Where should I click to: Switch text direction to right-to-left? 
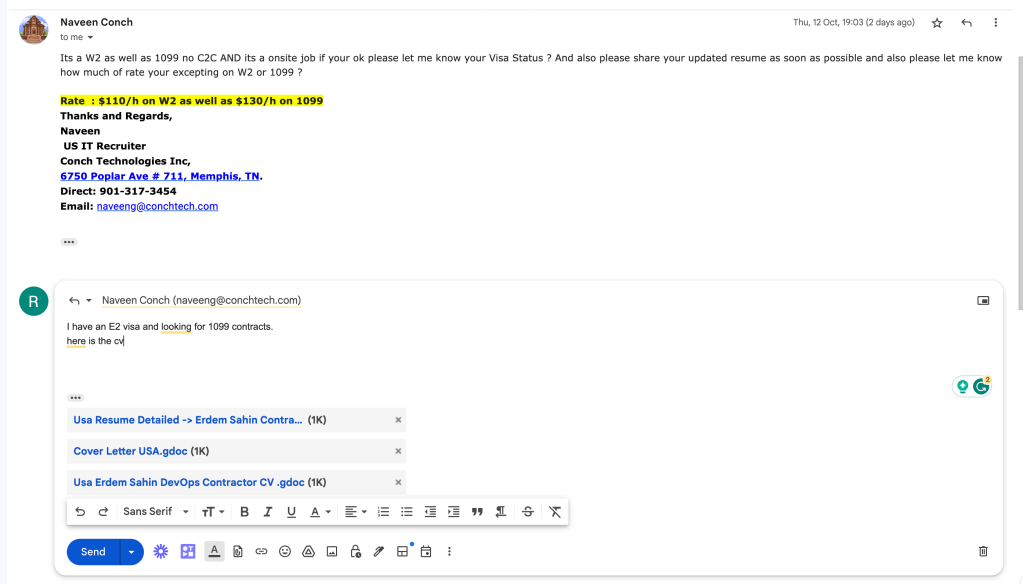coord(500,512)
